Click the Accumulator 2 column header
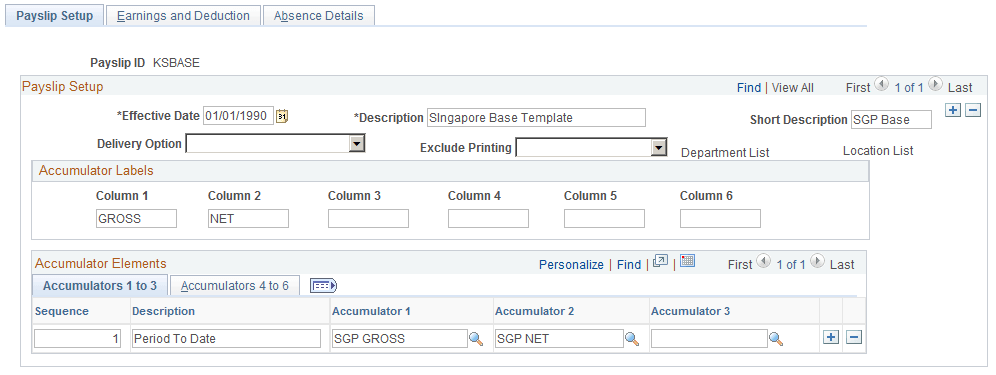Screen dimensions: 996x375 (535, 311)
